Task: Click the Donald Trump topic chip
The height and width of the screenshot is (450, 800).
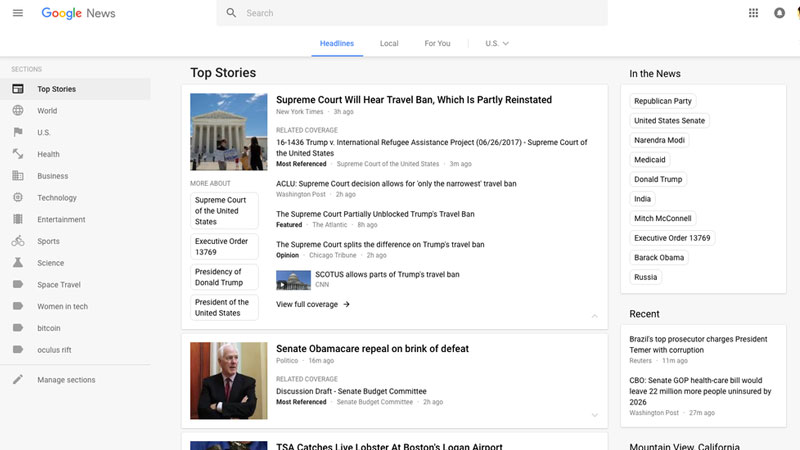Action: click(x=658, y=179)
